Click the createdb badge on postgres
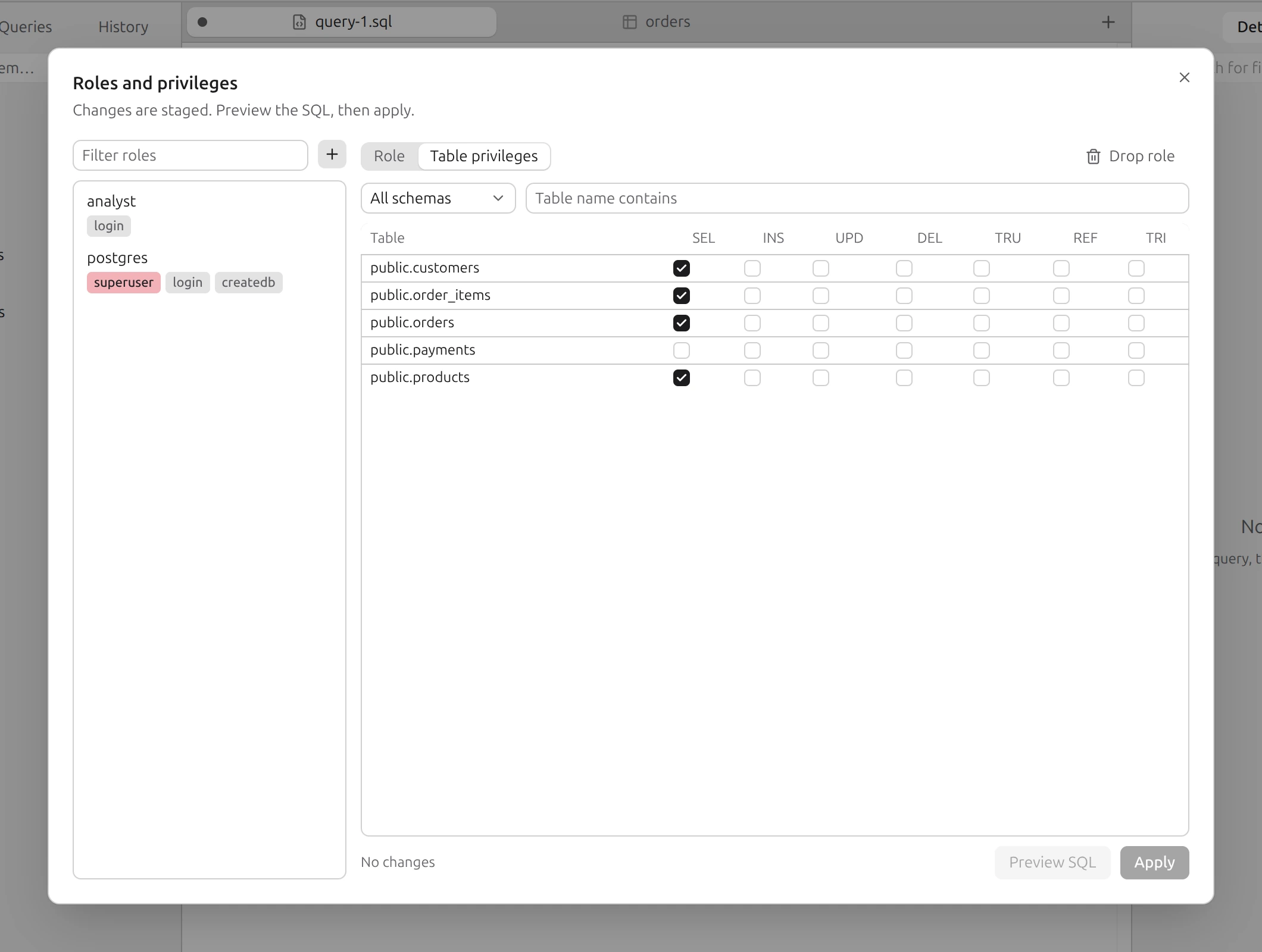The image size is (1262, 952). (248, 283)
